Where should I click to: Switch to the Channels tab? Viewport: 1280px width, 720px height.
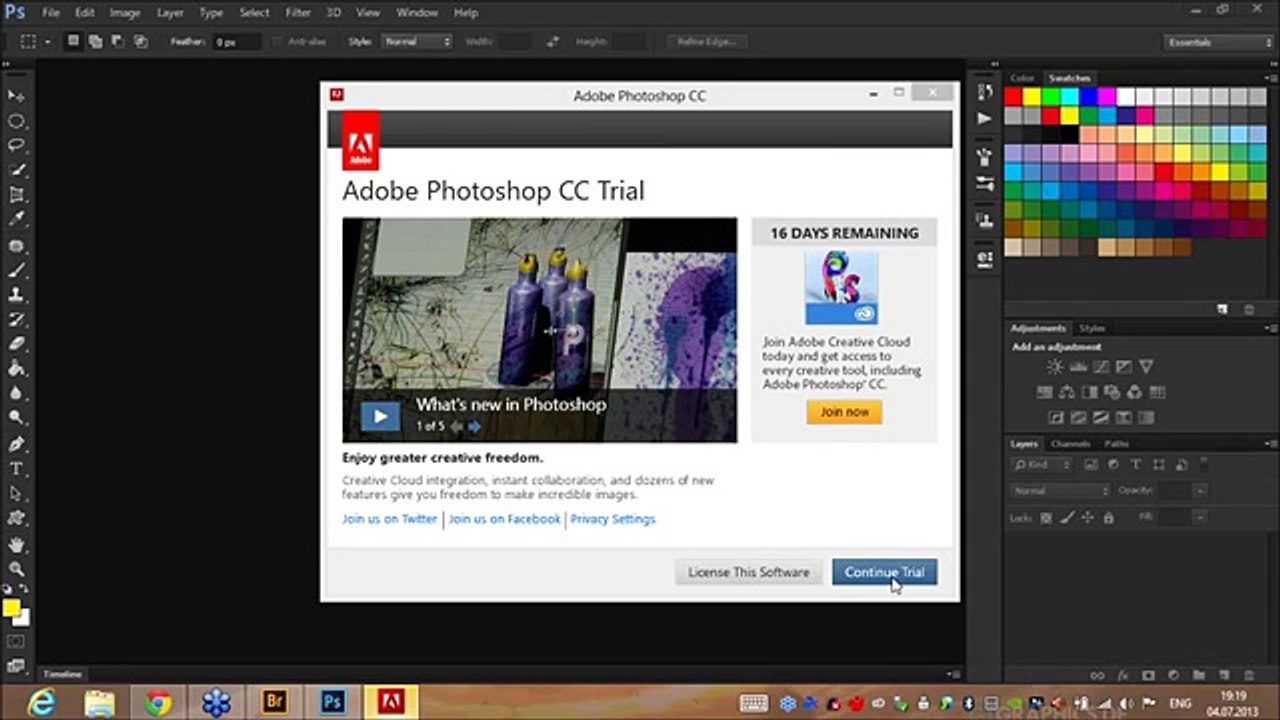click(1070, 444)
